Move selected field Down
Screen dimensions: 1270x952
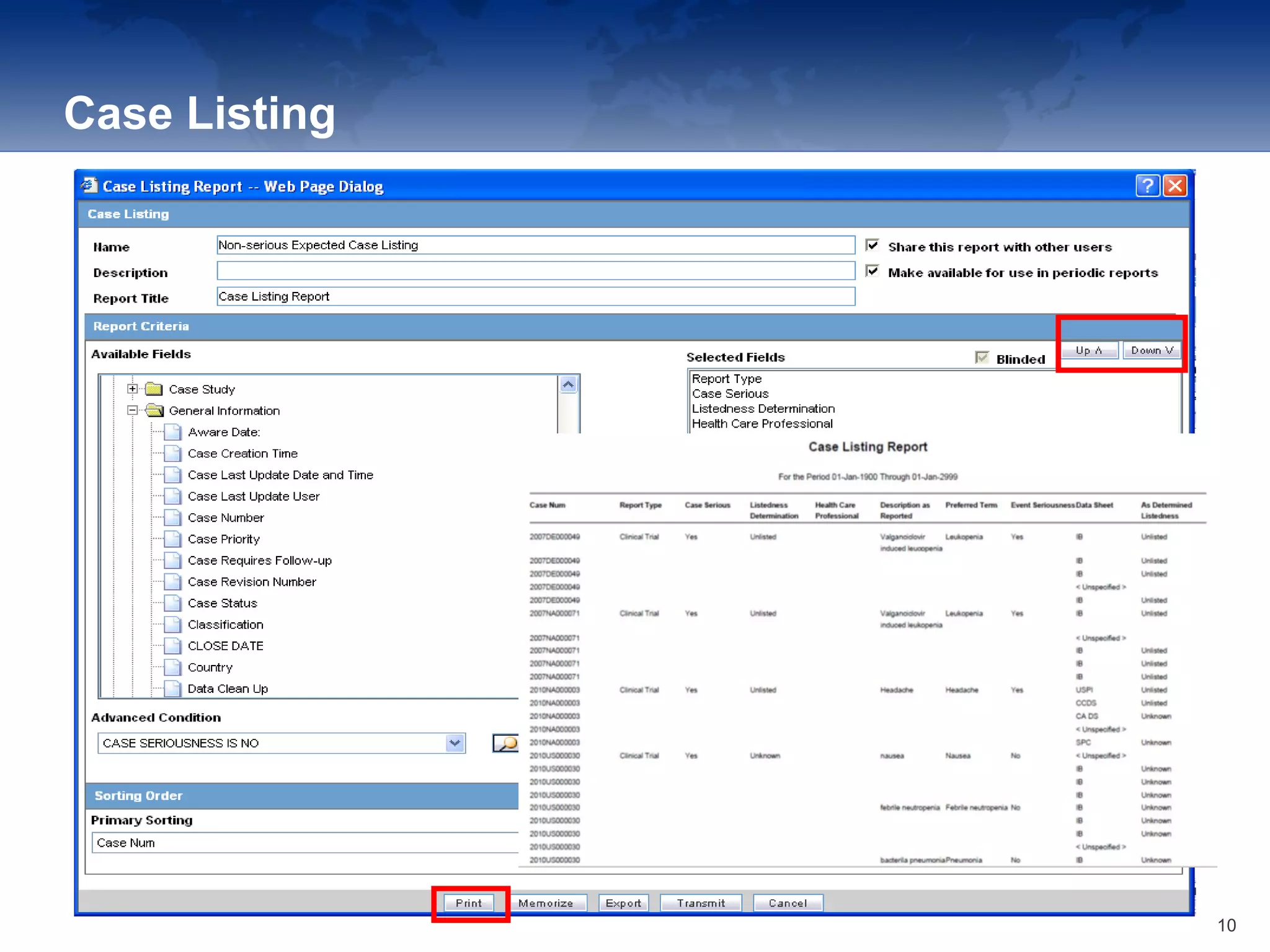point(1152,350)
